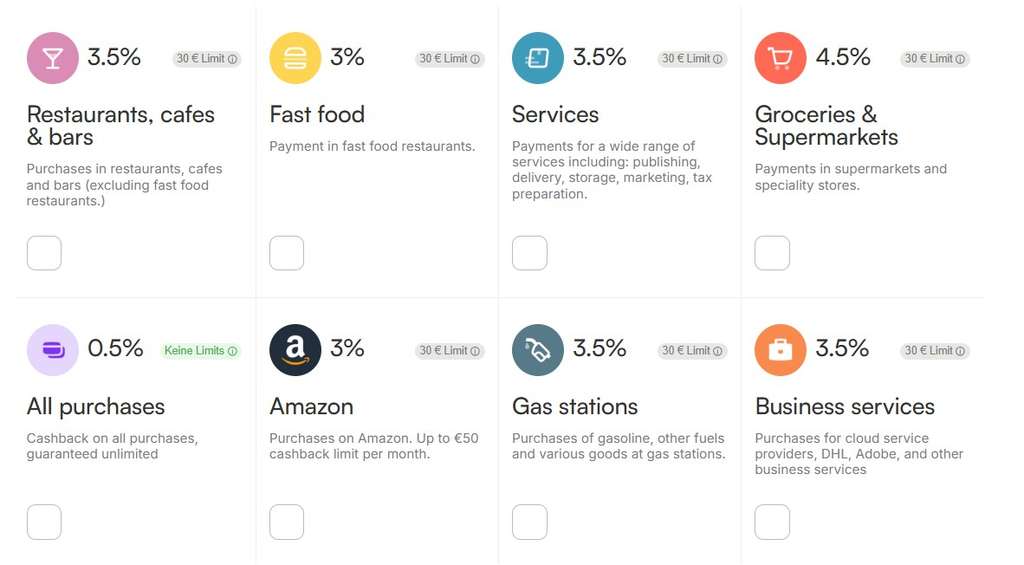Click the red shopping cart Groceries icon
Image resolution: width=1024 pixels, height=565 pixels.
[x=780, y=58]
